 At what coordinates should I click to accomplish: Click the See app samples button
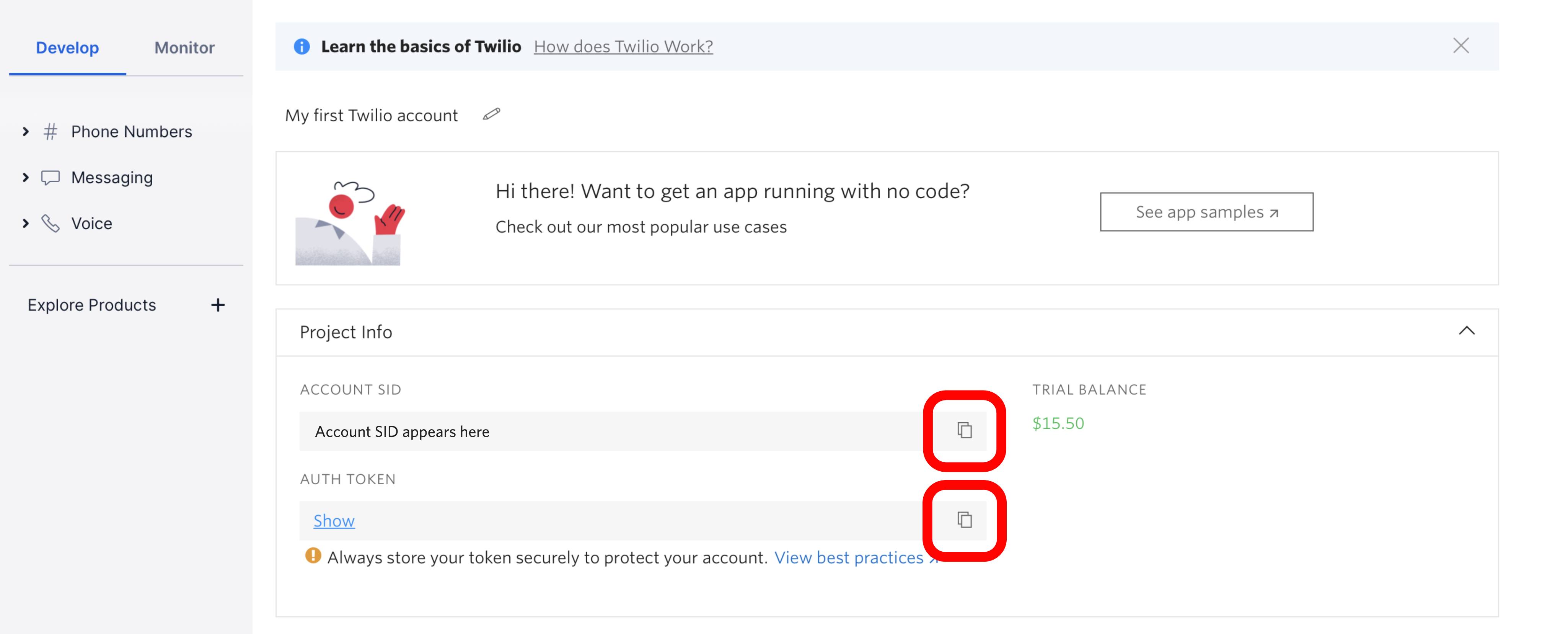(x=1206, y=212)
